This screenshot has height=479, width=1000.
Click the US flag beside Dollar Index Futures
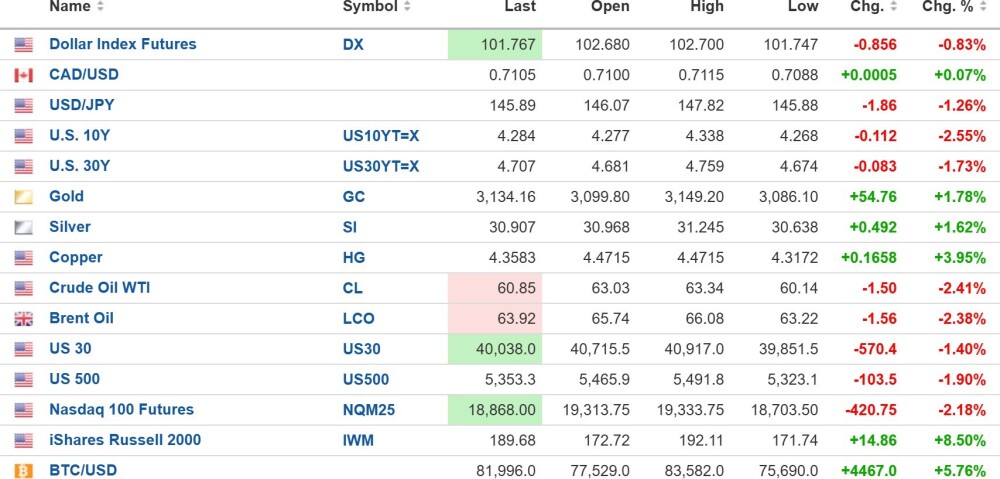click(x=24, y=45)
